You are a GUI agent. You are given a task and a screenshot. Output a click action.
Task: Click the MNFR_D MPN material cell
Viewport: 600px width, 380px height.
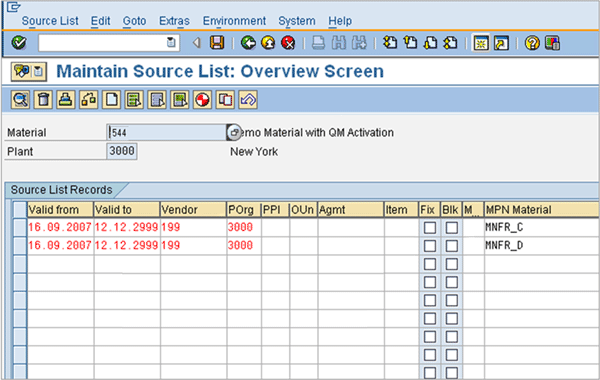(541, 245)
